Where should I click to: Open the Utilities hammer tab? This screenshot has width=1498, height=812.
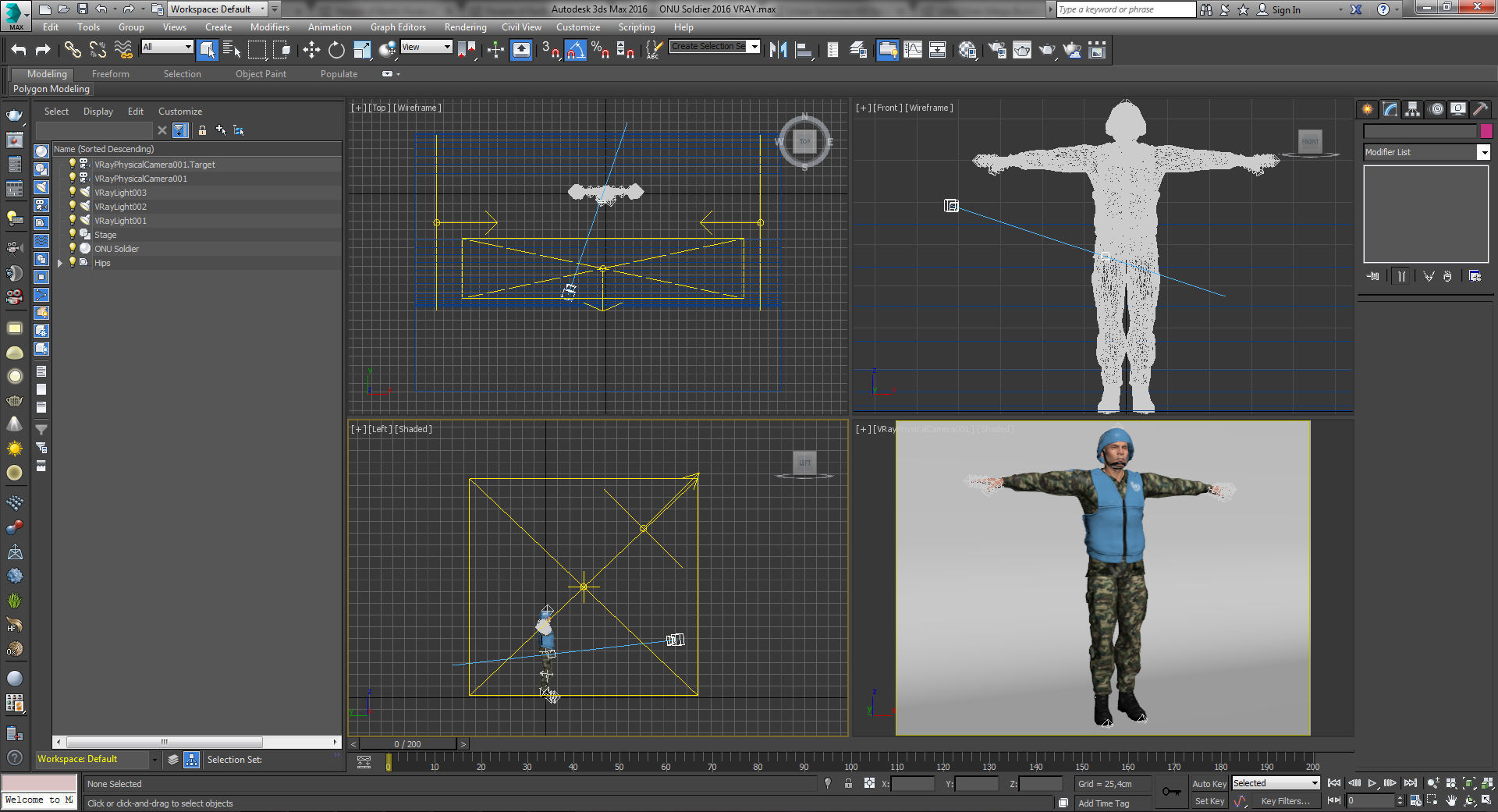coord(1480,109)
